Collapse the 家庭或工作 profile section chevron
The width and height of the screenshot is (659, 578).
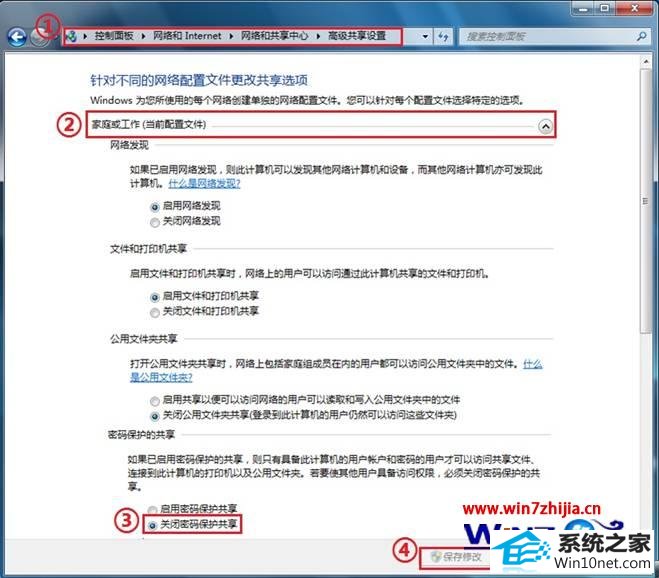544,127
